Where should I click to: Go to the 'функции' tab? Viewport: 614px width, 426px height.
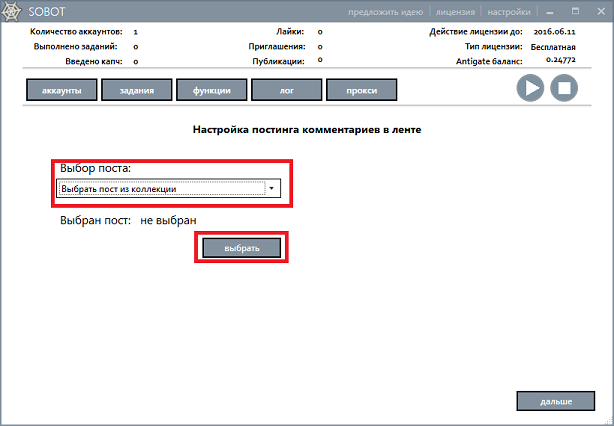tap(211, 90)
